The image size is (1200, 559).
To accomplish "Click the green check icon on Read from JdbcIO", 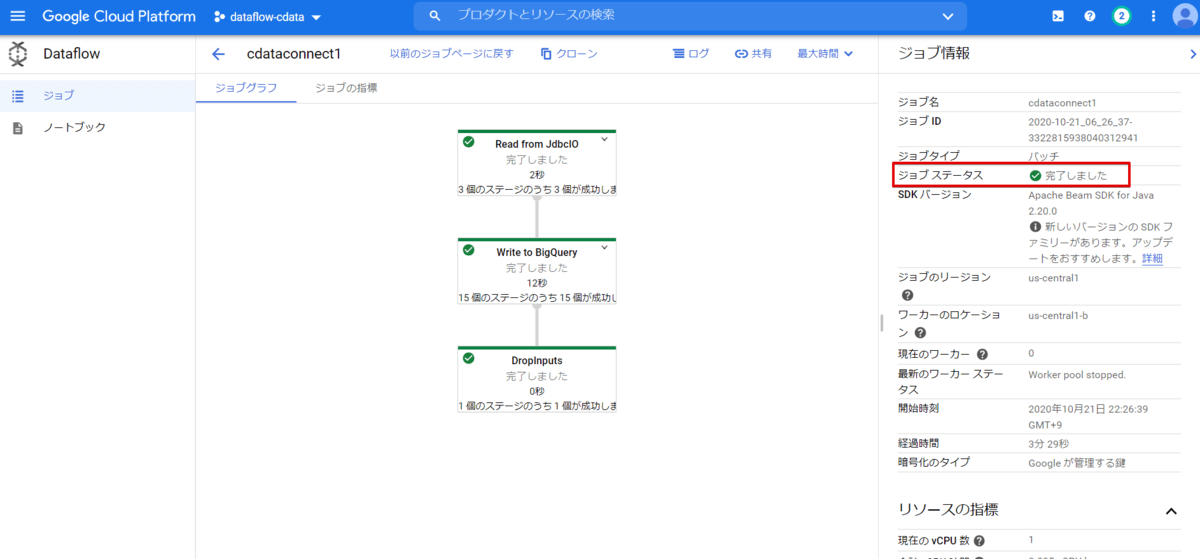I will pyautogui.click(x=469, y=142).
